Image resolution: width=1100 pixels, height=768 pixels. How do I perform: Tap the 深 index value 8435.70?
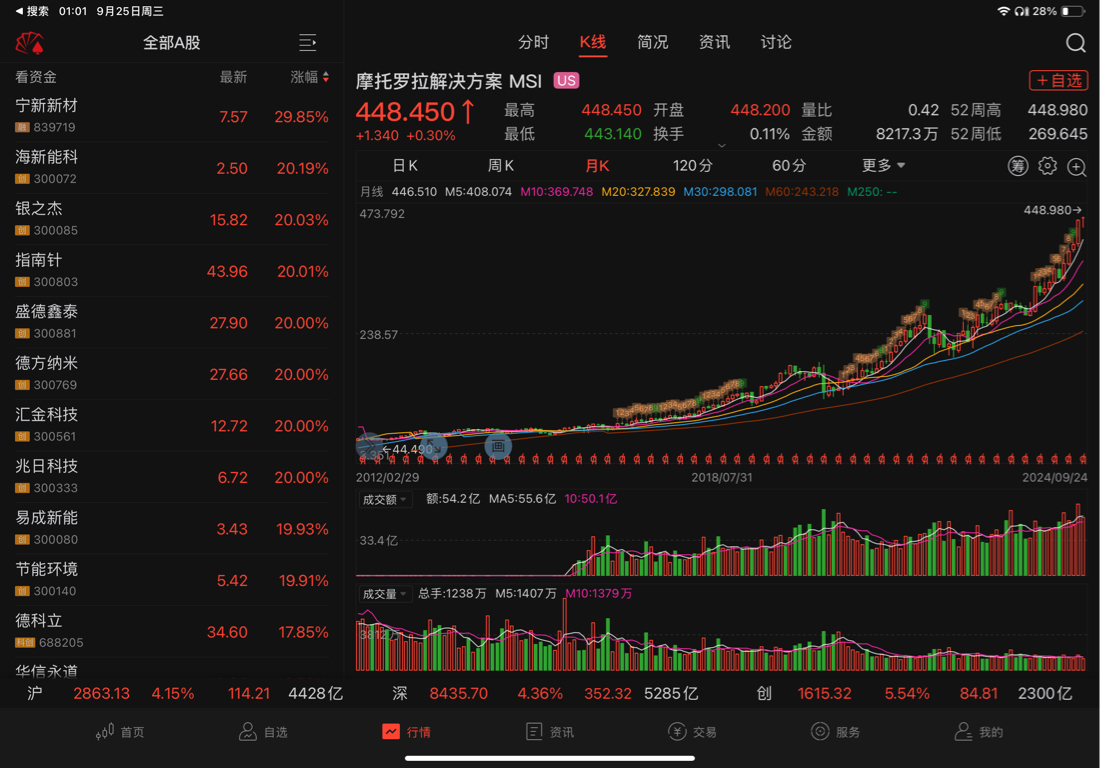(x=458, y=694)
